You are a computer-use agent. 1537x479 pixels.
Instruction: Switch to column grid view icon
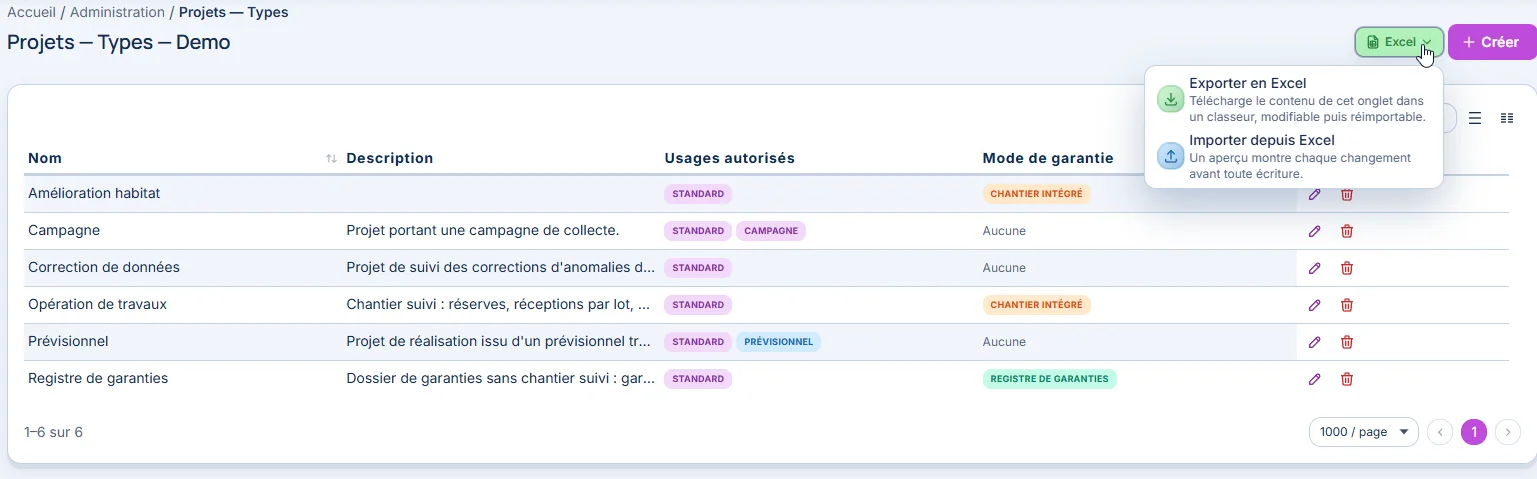[1507, 118]
